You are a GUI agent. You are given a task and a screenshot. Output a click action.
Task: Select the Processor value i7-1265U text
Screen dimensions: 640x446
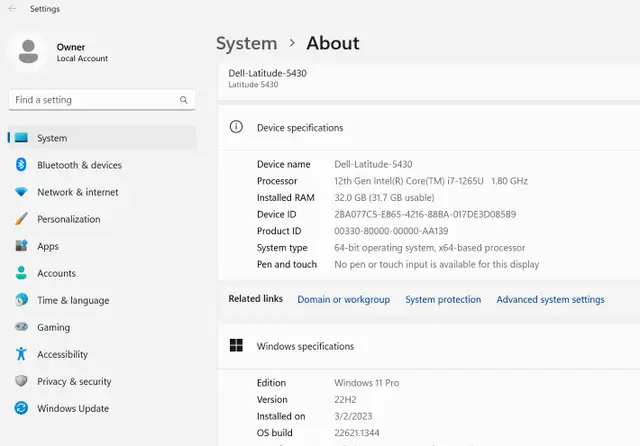click(x=431, y=181)
